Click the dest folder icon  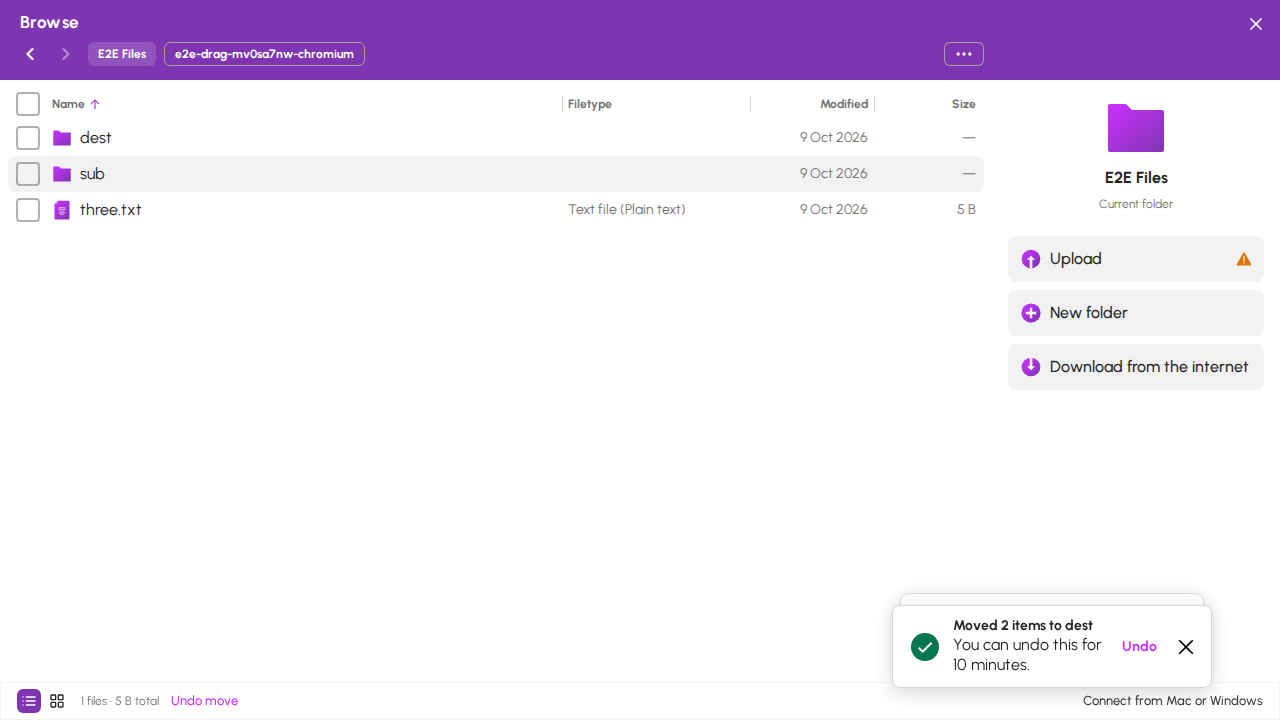tap(62, 138)
